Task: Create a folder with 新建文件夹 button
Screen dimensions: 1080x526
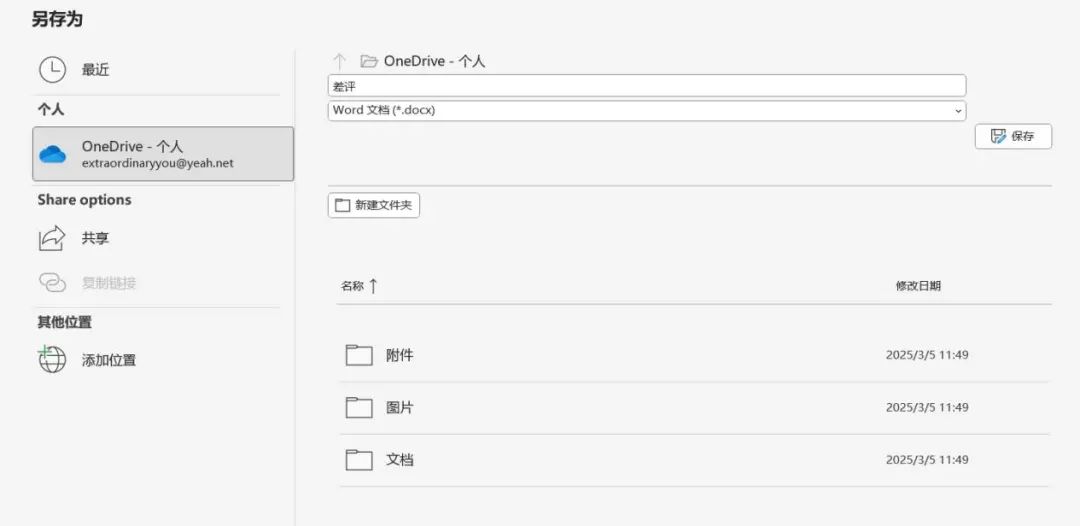Action: pos(374,205)
